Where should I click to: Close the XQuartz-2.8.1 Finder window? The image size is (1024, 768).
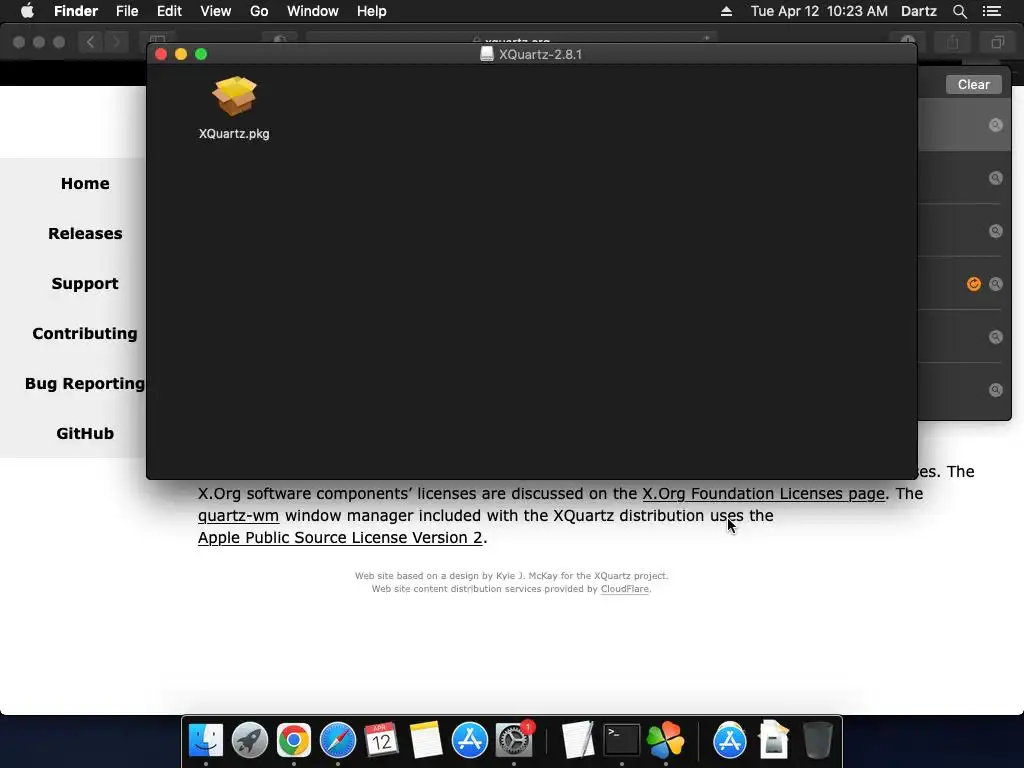coord(161,54)
